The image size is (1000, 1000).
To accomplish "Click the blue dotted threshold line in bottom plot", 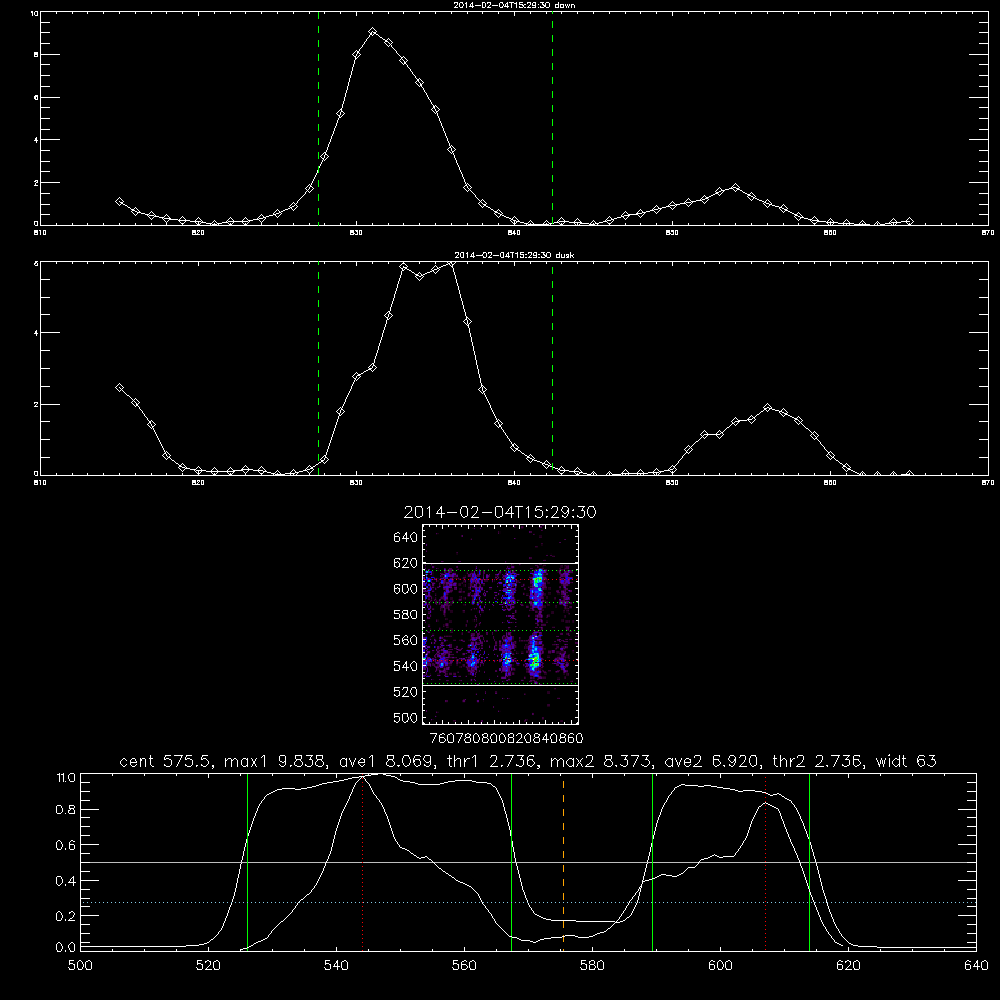I will click(x=528, y=902).
